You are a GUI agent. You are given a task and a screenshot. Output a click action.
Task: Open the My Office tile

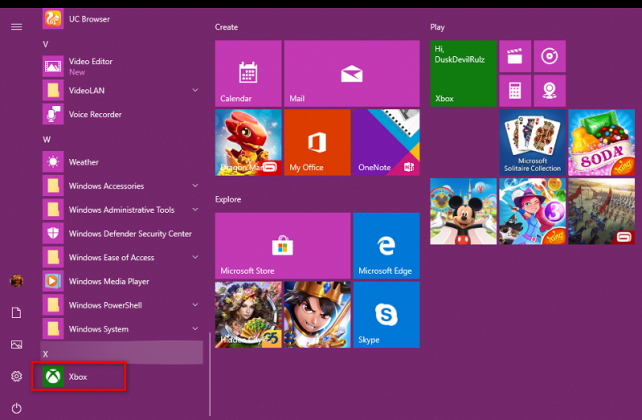(317, 142)
